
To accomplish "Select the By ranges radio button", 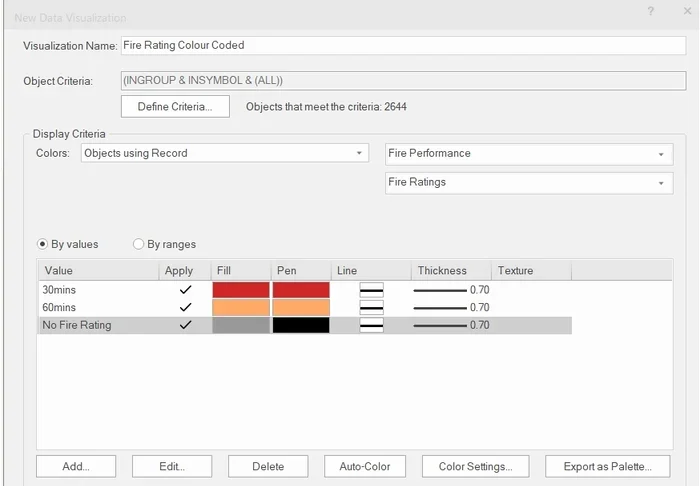I will (x=139, y=244).
